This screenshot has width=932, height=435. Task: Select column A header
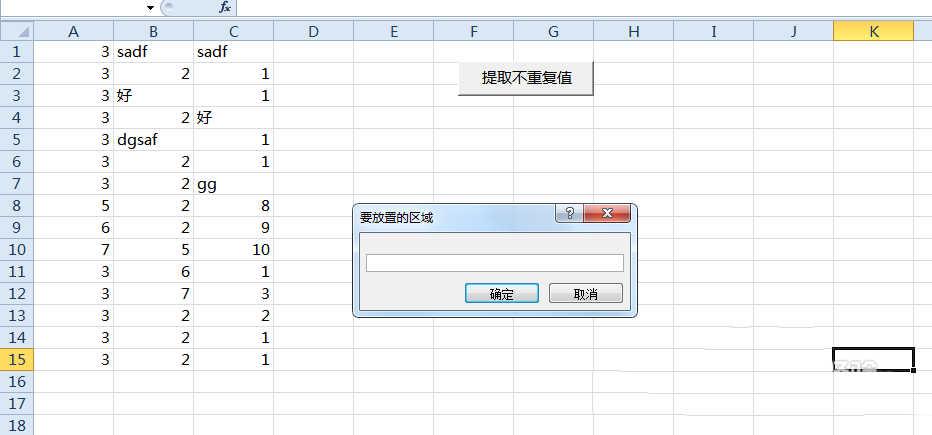[x=73, y=31]
